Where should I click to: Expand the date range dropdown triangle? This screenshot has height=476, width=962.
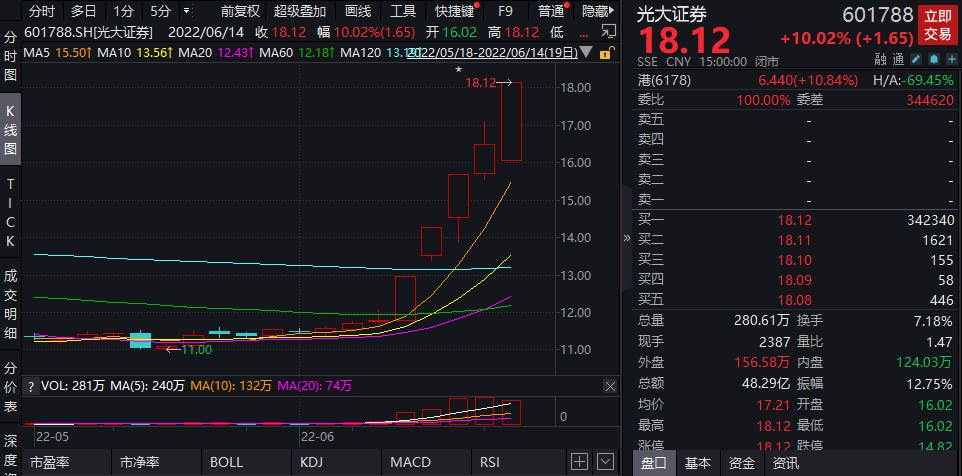[x=587, y=53]
